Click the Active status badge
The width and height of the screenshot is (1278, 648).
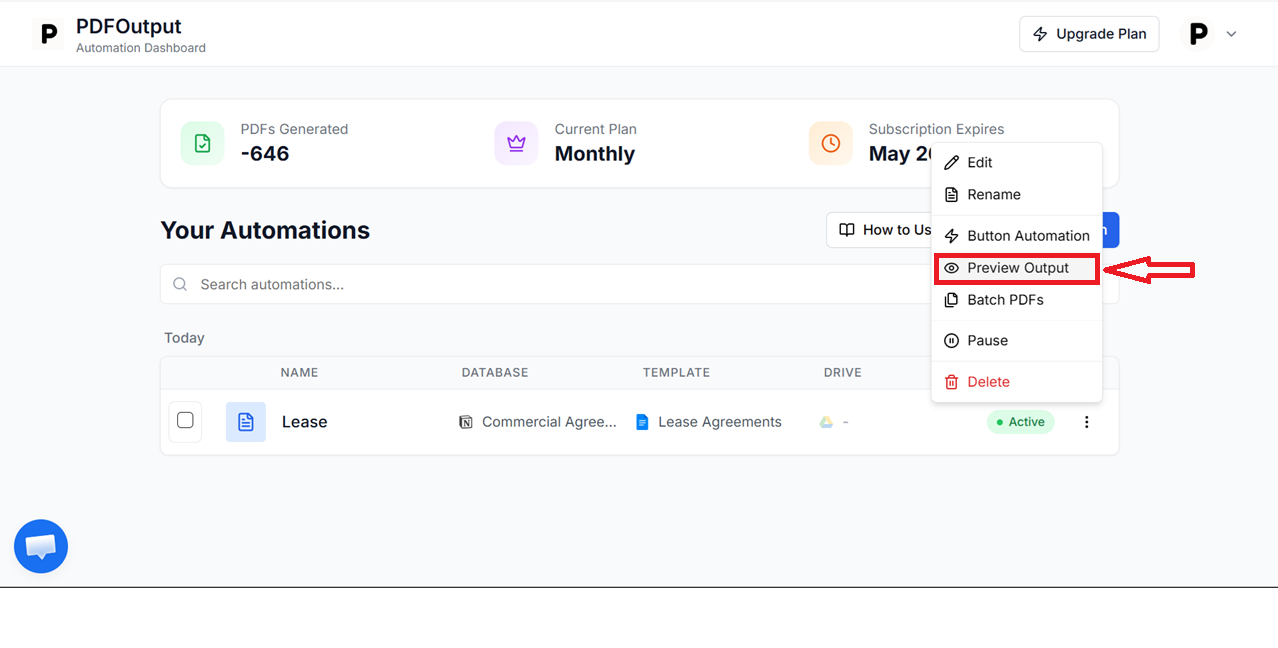[1020, 422]
